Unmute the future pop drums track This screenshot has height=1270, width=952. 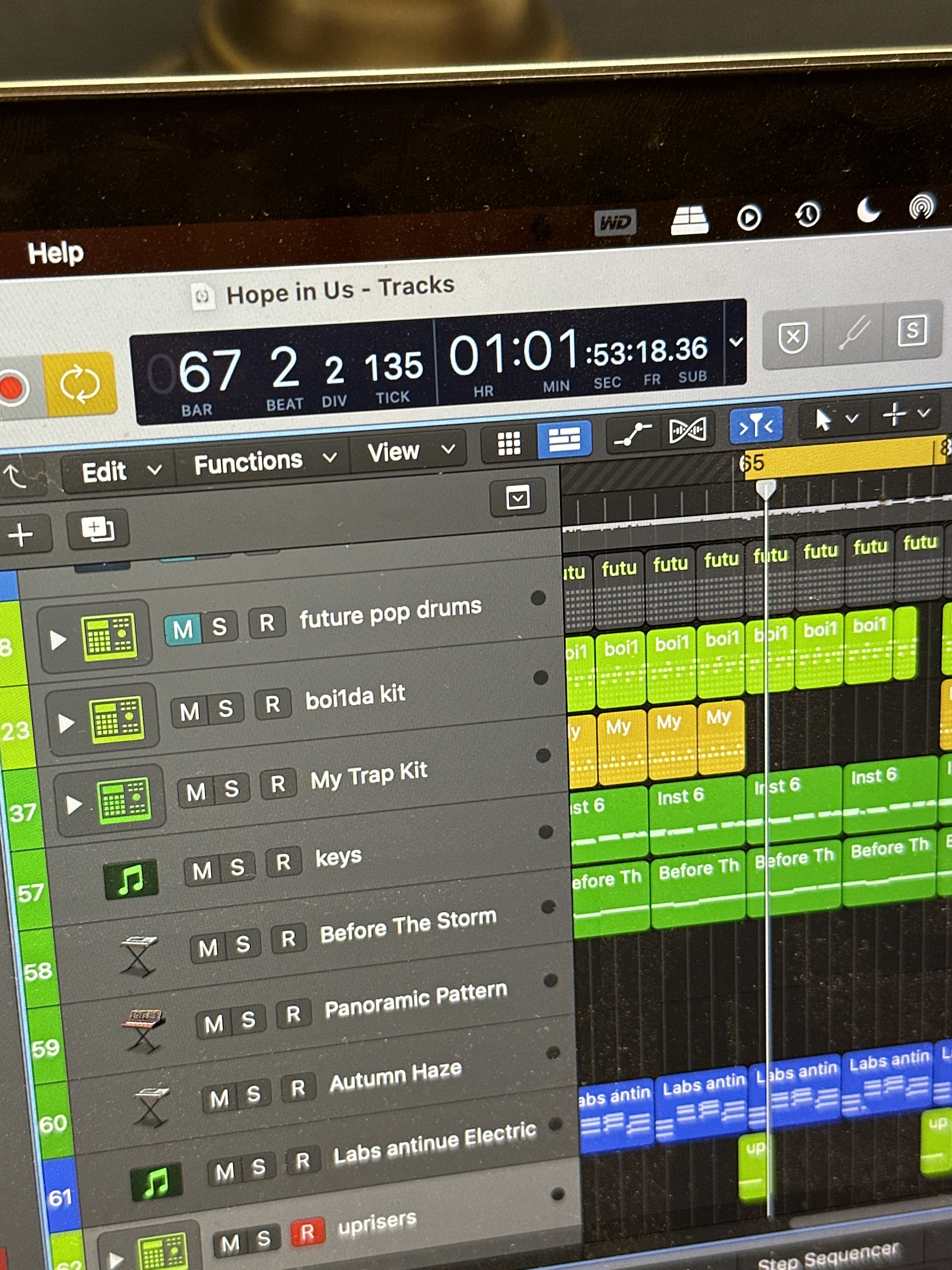pyautogui.click(x=183, y=630)
